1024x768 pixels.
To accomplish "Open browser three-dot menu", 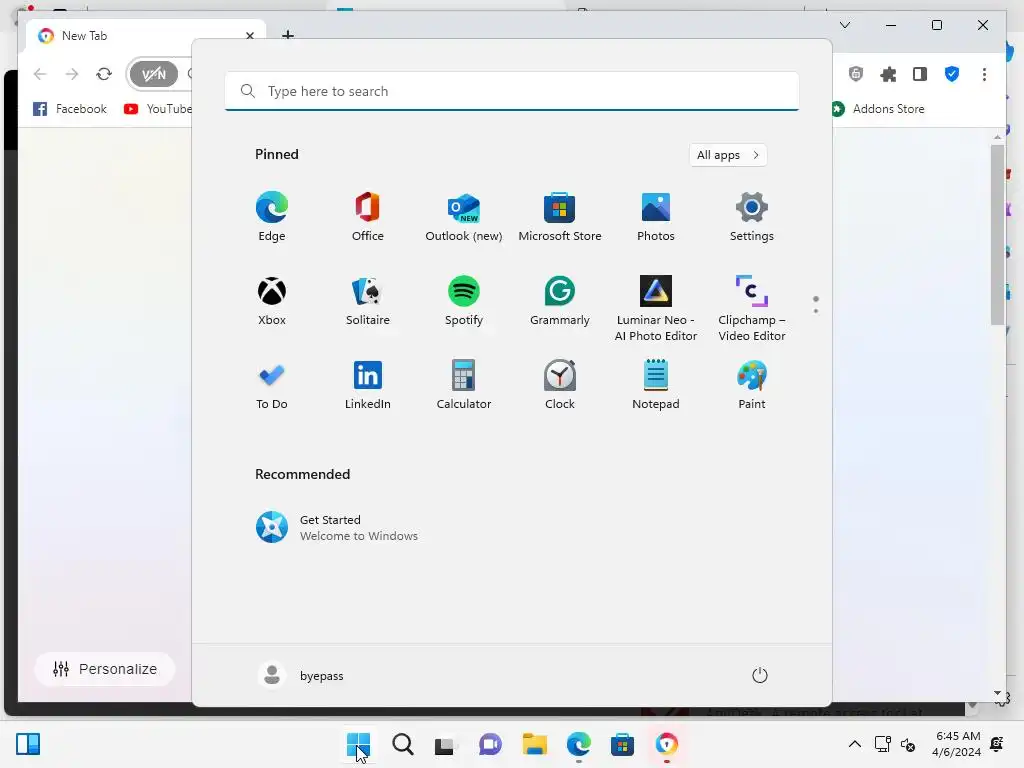I will [984, 74].
